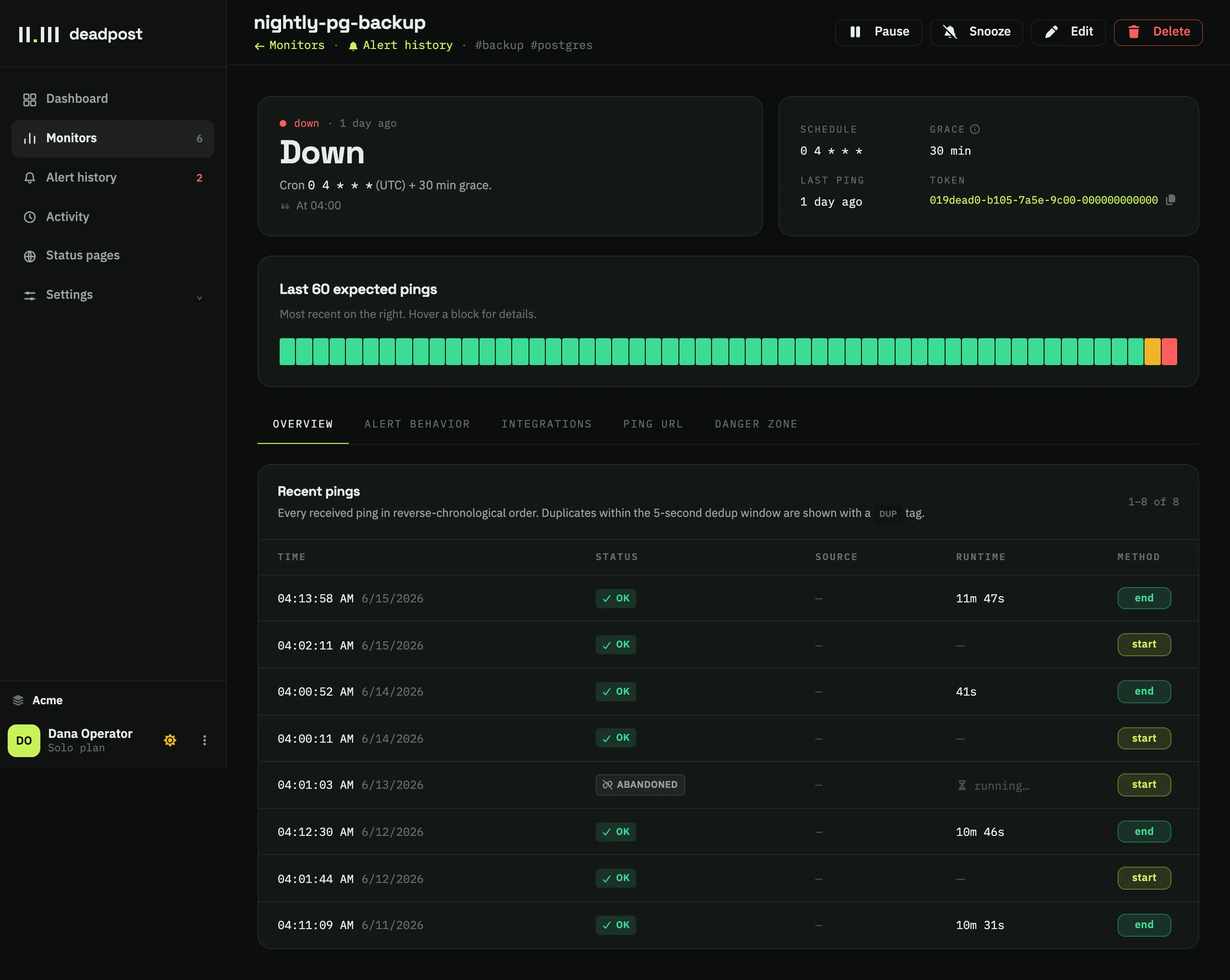The height and width of the screenshot is (980, 1230).
Task: Click the TIME column header
Action: click(x=292, y=557)
